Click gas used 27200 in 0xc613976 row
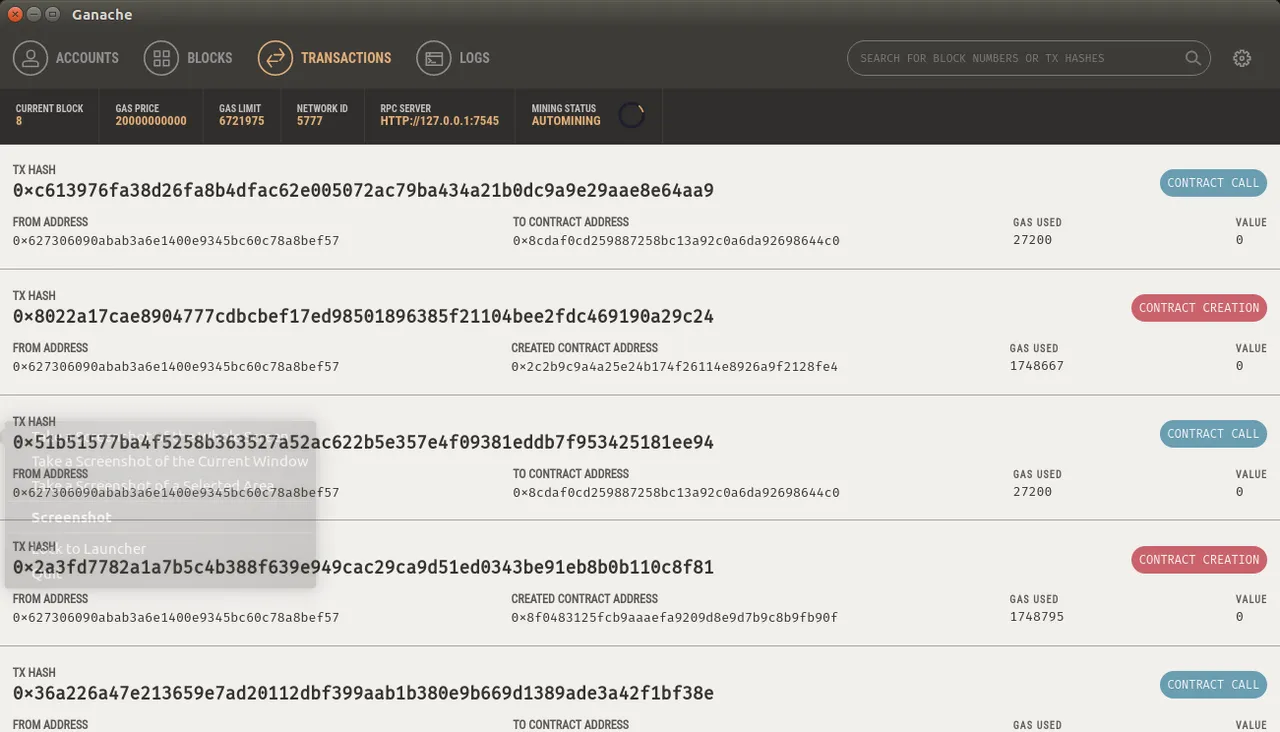1280x732 pixels. coord(1033,240)
